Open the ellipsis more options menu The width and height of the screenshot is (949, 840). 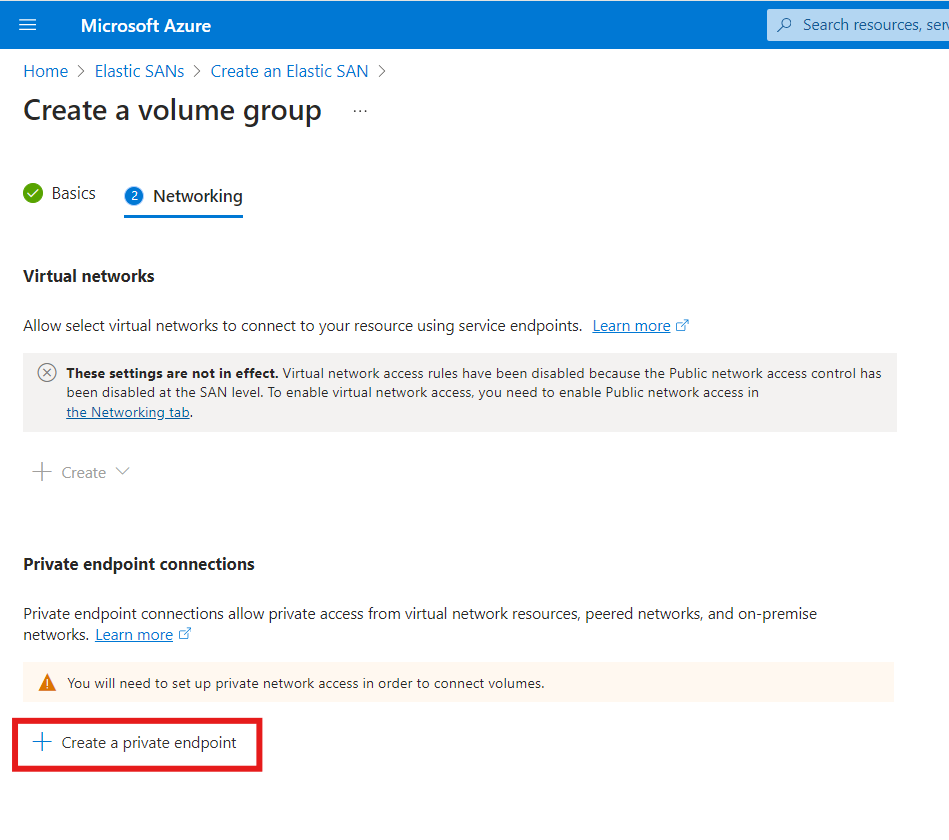(360, 111)
